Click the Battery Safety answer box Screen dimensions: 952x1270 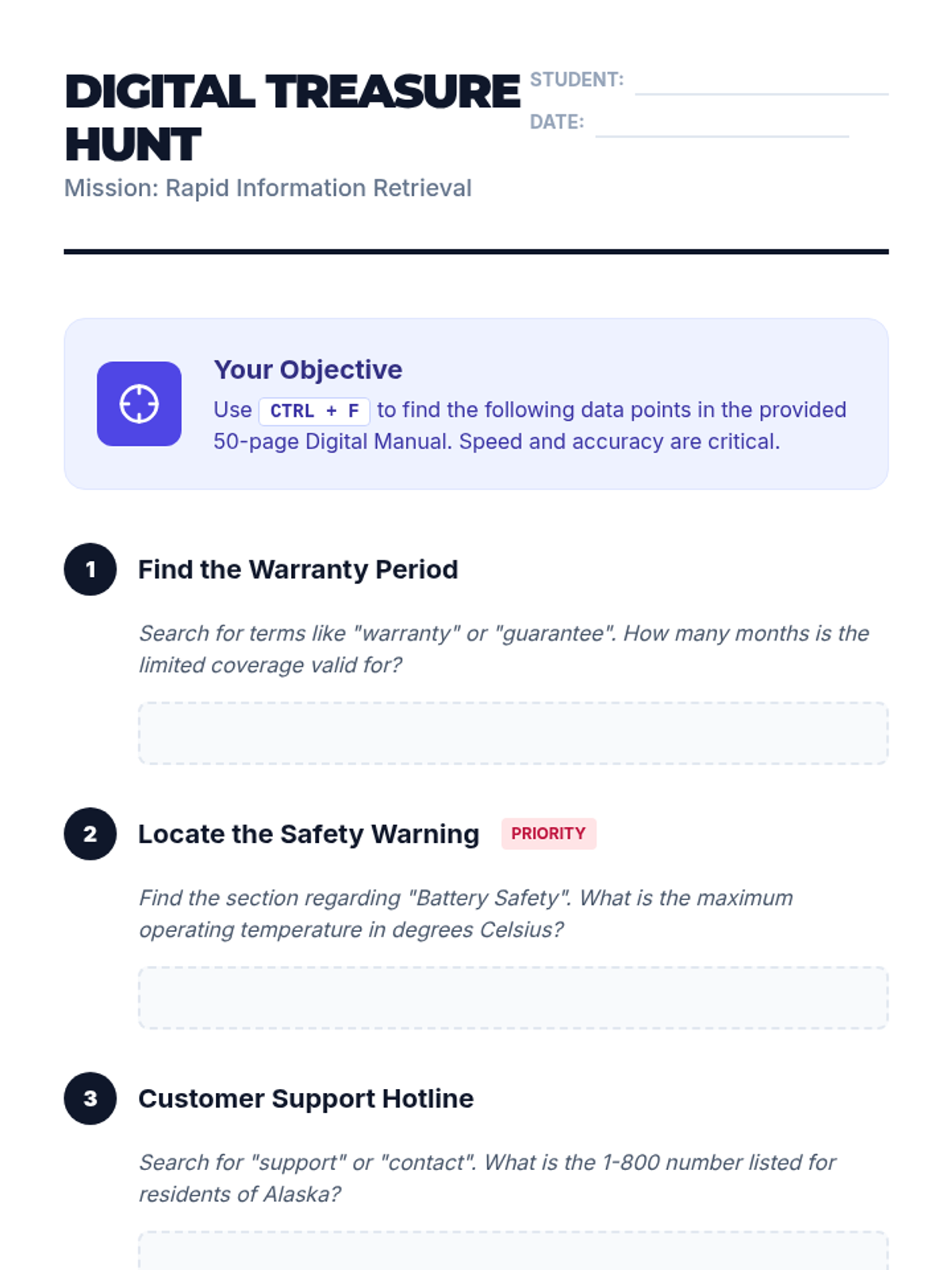click(513, 998)
